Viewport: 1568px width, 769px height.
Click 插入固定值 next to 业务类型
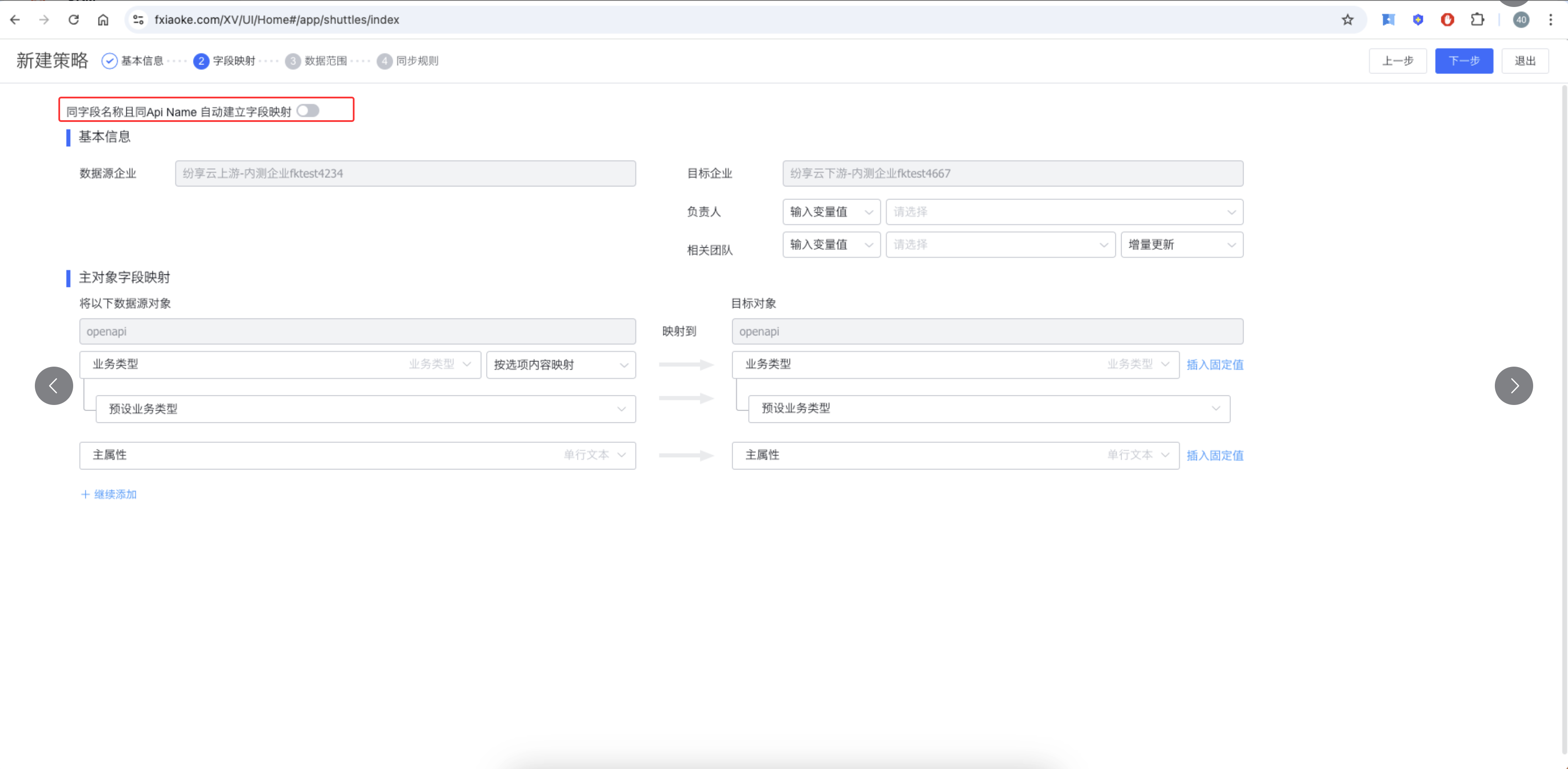tap(1214, 364)
